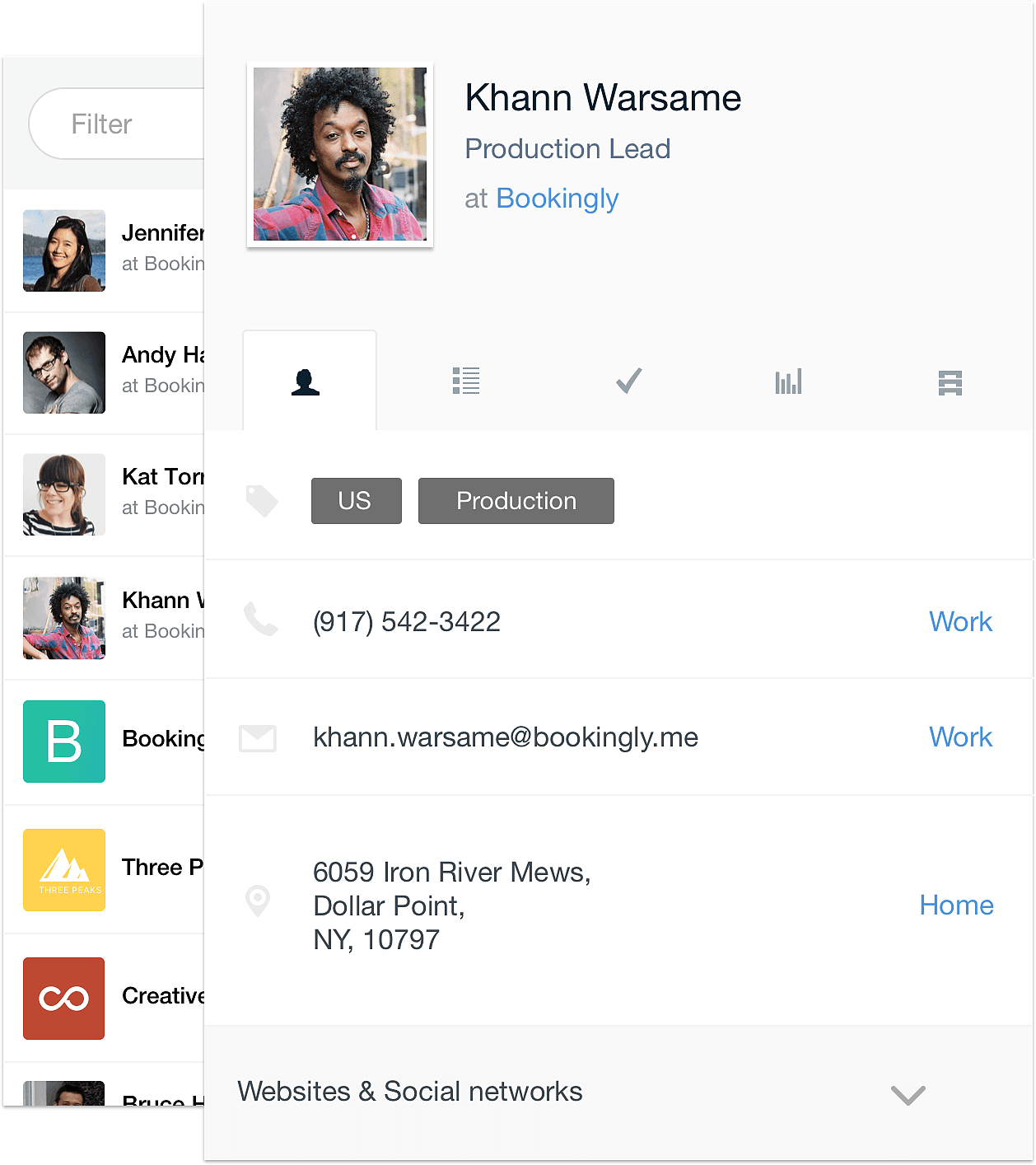The image size is (1036, 1165).
Task: Open the tasks checkmark tab
Action: click(628, 381)
